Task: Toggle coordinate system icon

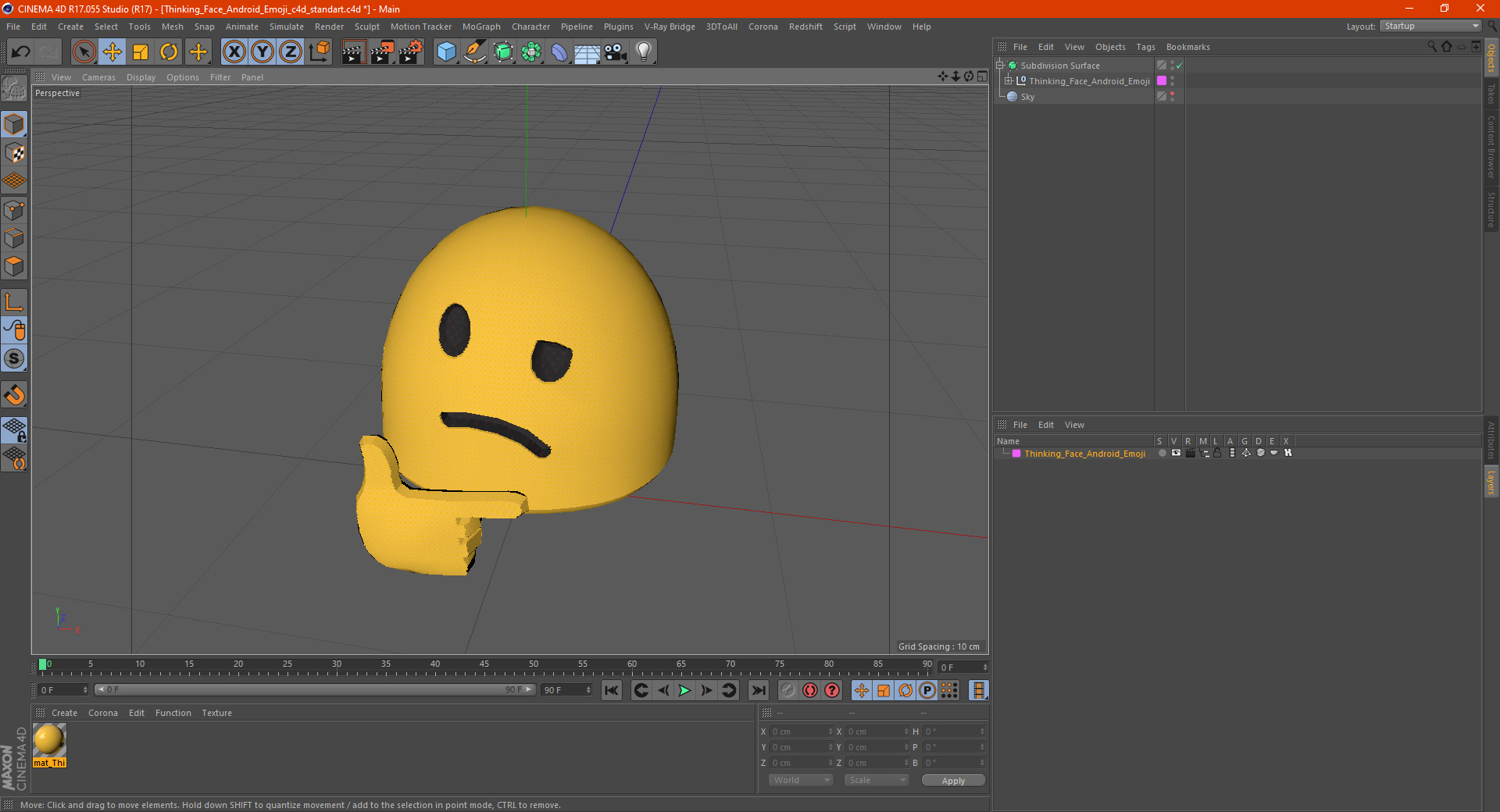Action: pos(319,52)
